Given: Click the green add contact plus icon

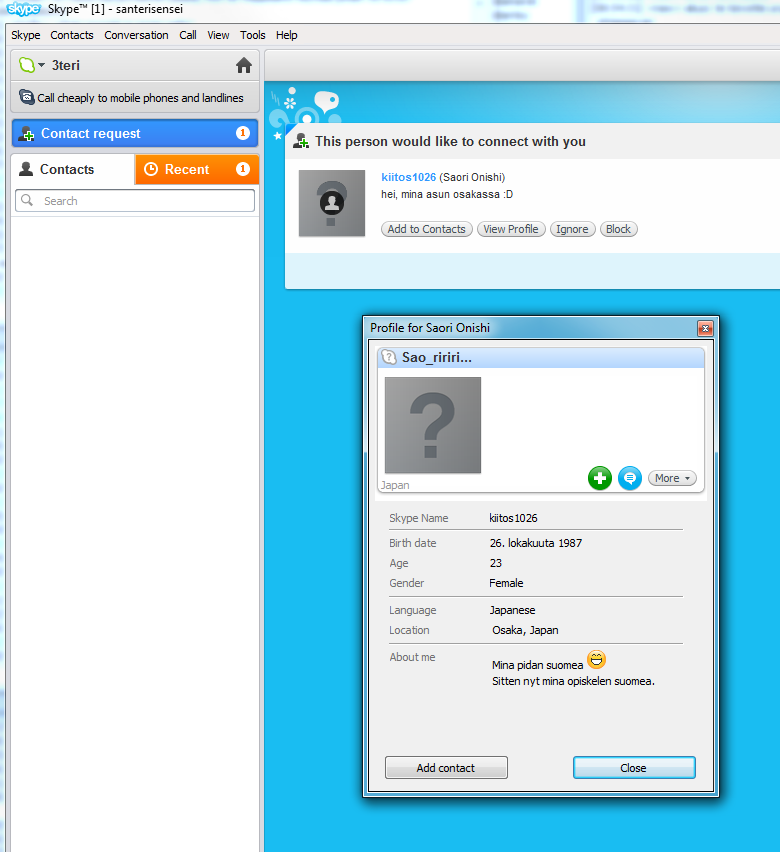Looking at the screenshot, I should 599,478.
